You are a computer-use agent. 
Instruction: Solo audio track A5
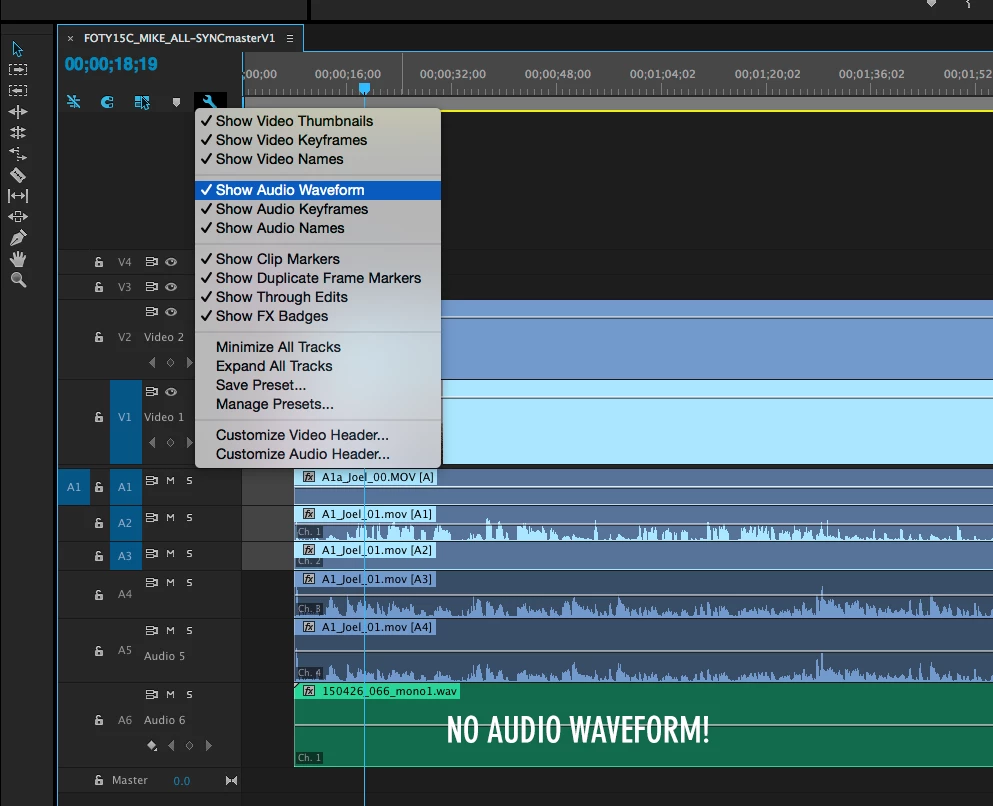189,631
